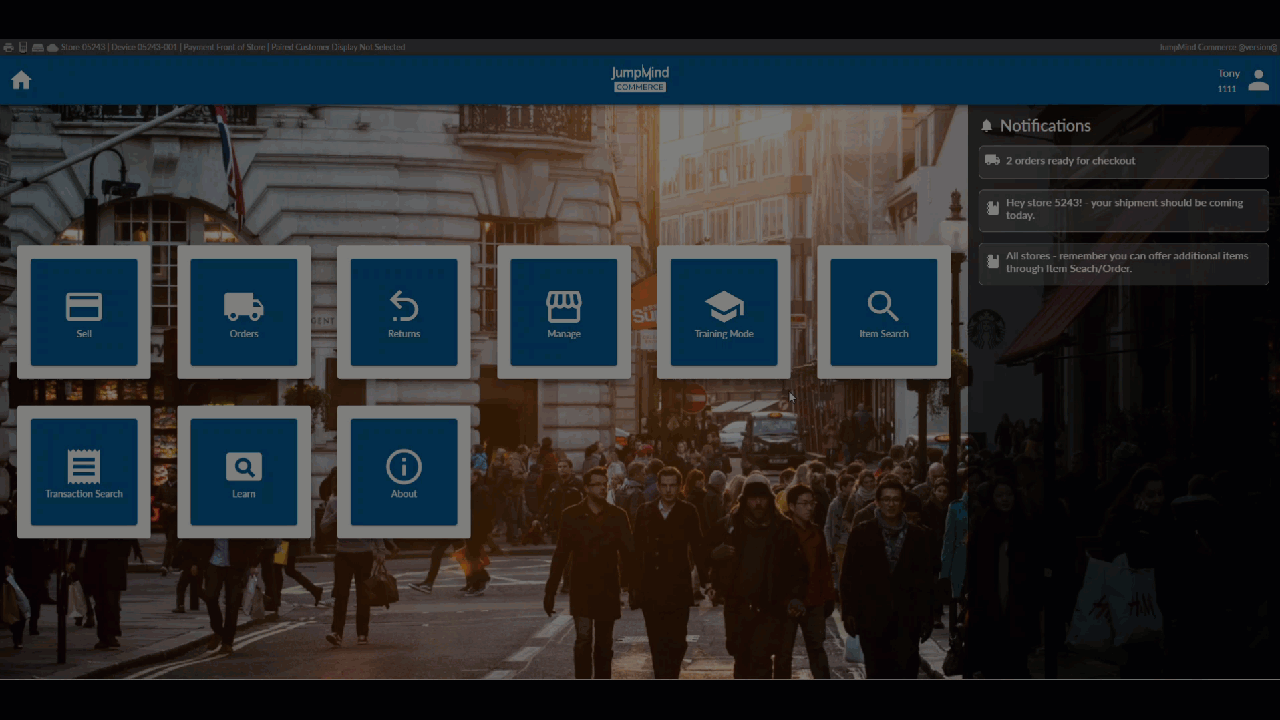
Task: Open the shipment coming today notification
Action: click(x=1123, y=209)
